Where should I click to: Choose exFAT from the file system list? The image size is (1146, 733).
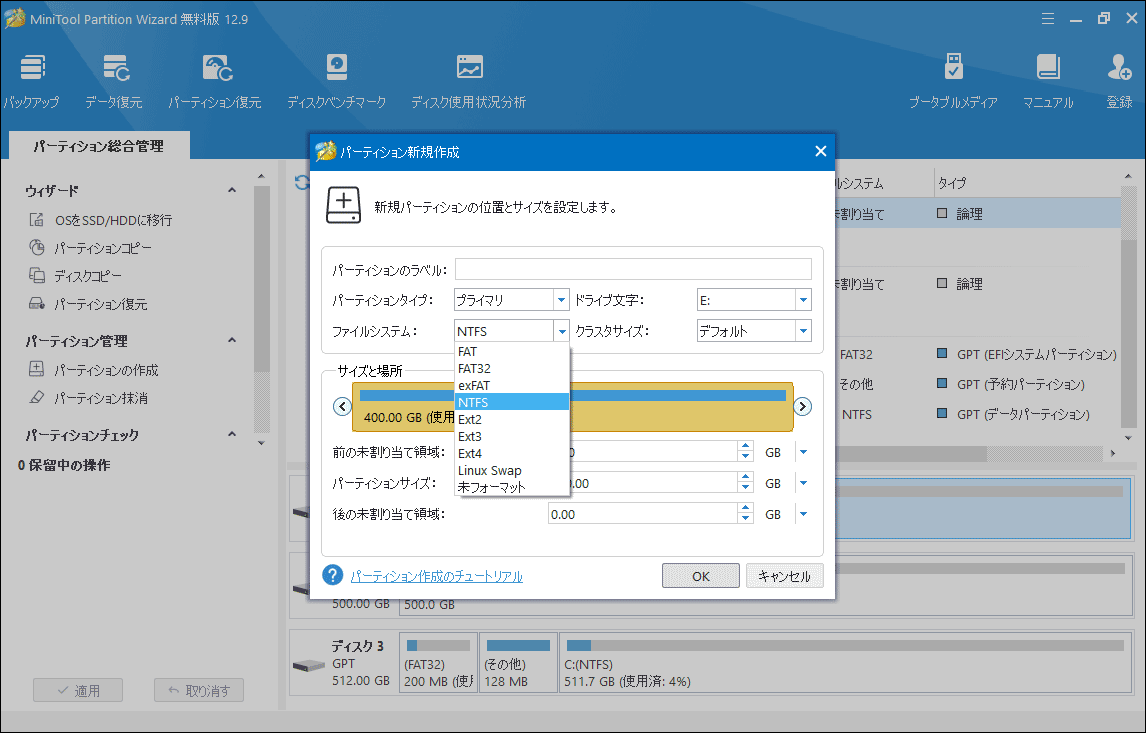[x=512, y=385]
